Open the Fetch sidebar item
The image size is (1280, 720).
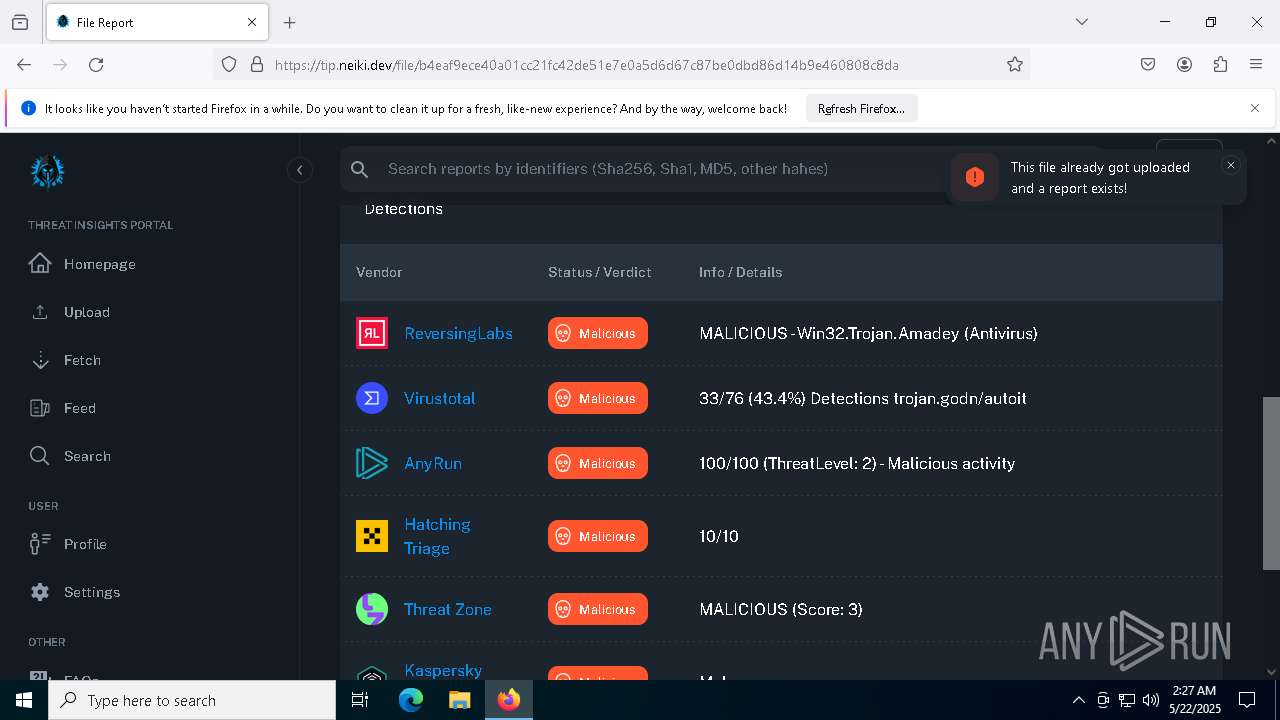65,360
